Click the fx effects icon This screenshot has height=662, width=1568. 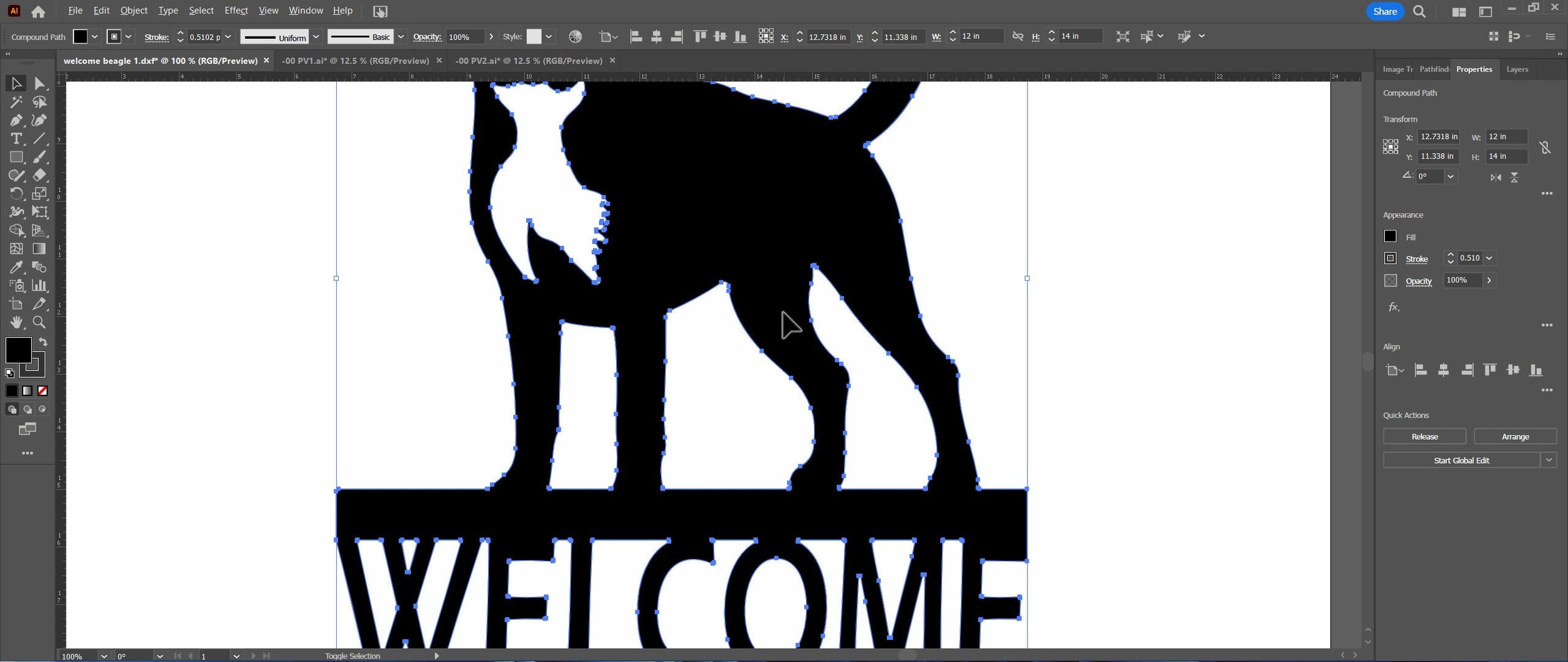(1394, 307)
